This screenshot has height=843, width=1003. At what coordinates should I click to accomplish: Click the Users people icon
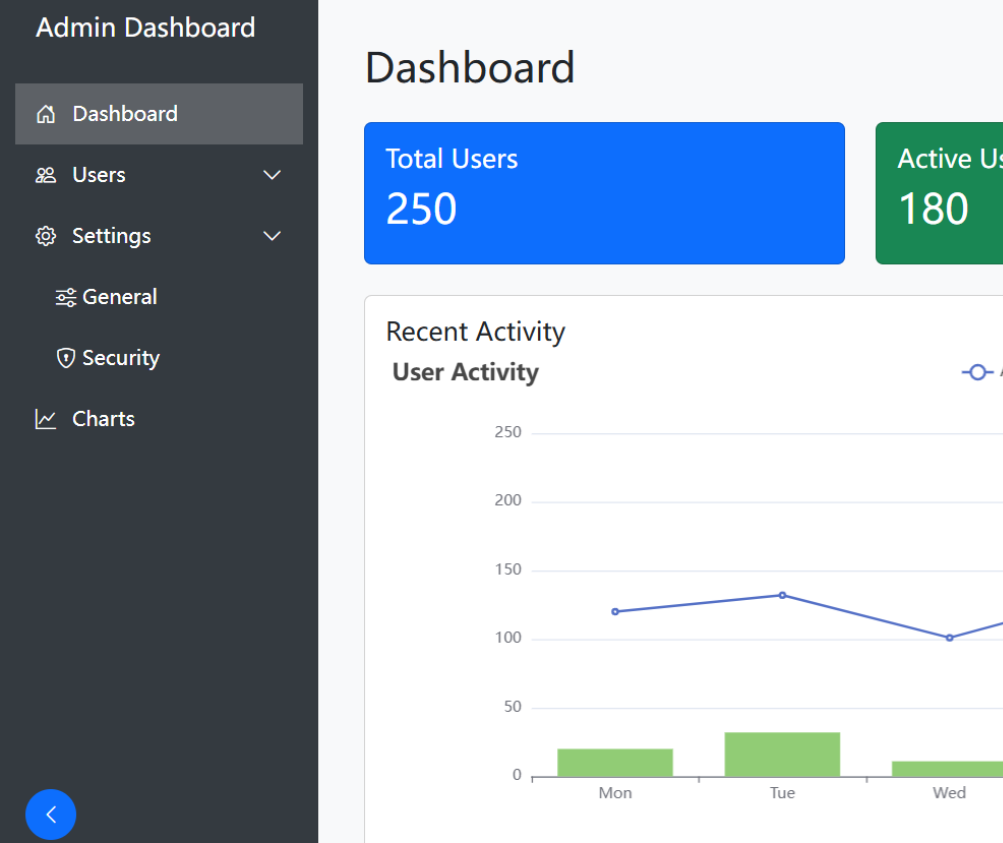pos(45,175)
